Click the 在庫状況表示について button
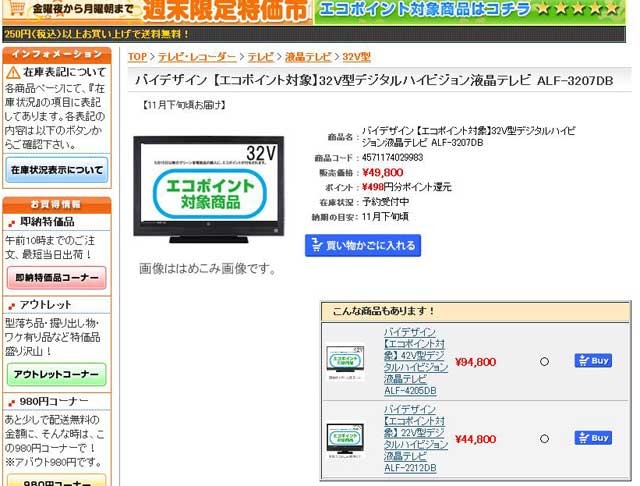The width and height of the screenshot is (640, 486). coord(57,170)
